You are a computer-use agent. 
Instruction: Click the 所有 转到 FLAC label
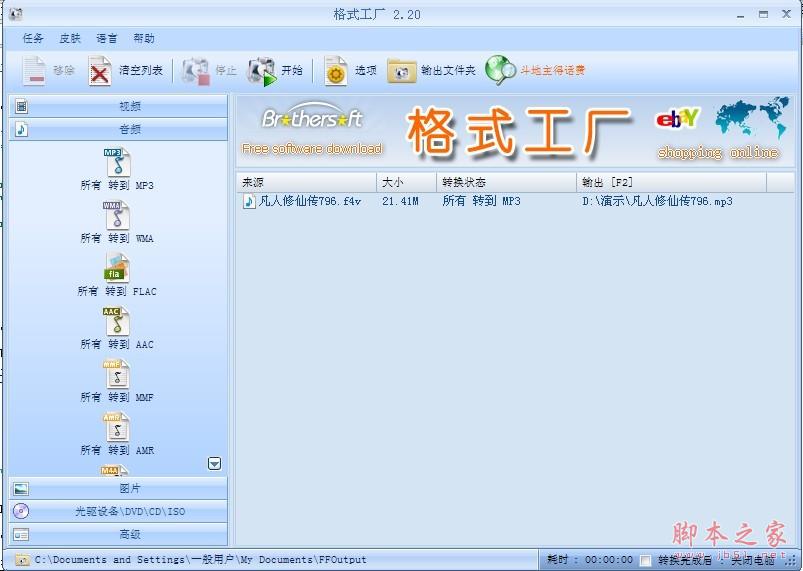pyautogui.click(x=117, y=291)
